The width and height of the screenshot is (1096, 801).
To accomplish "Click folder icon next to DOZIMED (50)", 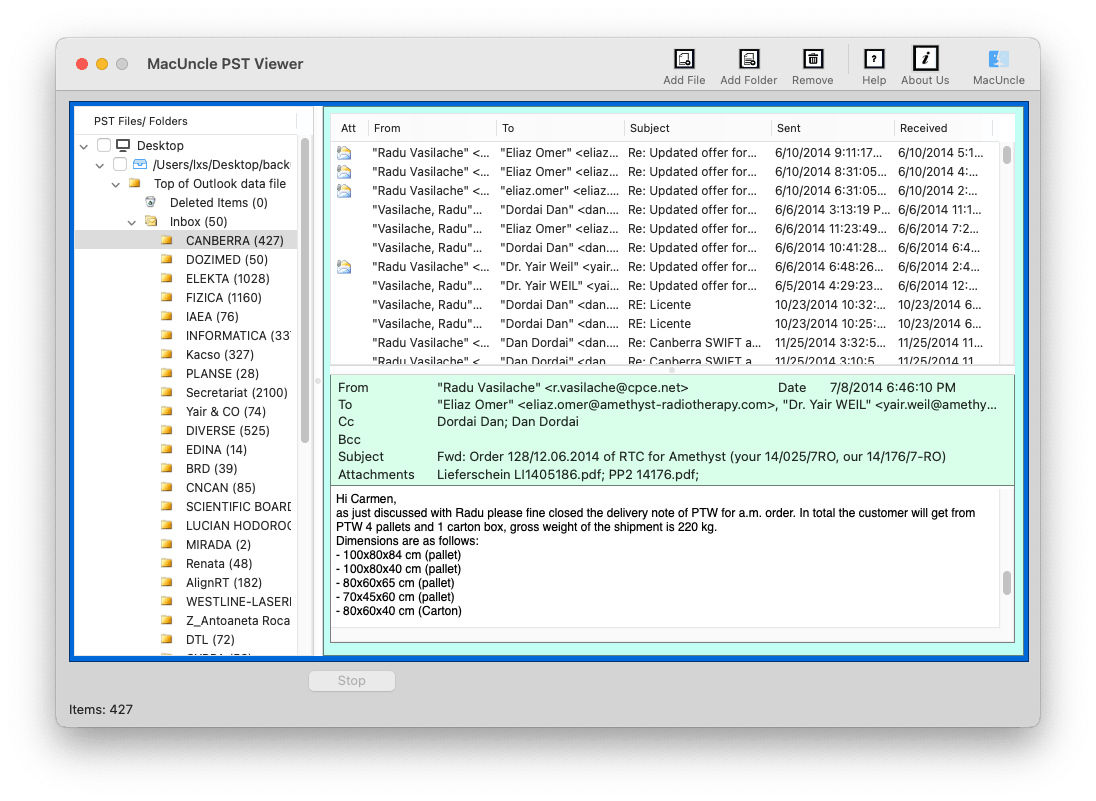I will pos(166,259).
